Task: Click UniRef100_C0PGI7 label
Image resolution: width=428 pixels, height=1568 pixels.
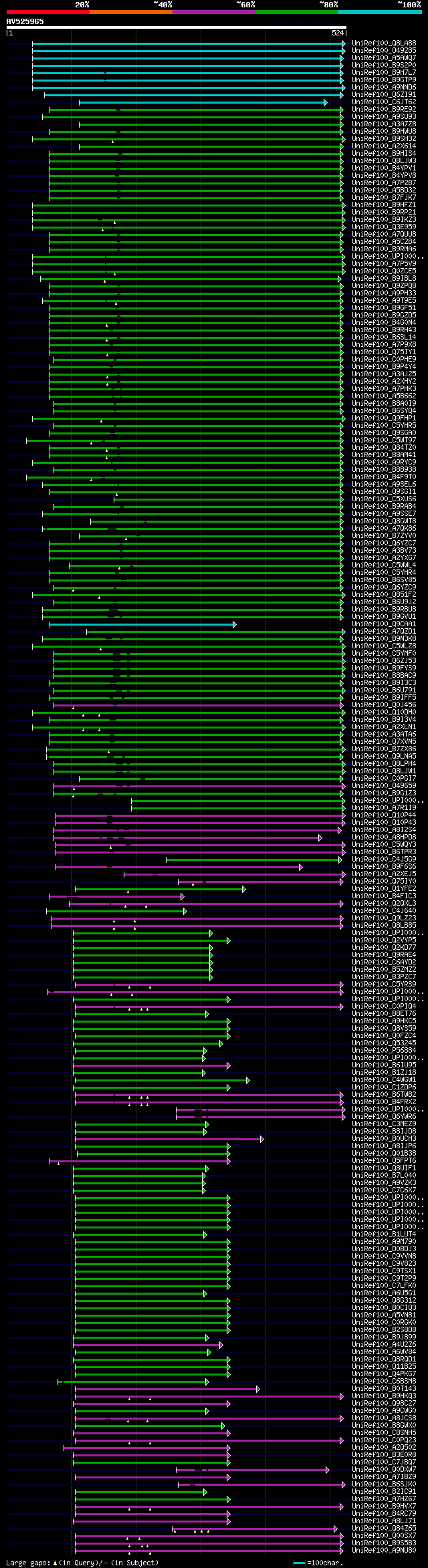Action: coord(384,778)
